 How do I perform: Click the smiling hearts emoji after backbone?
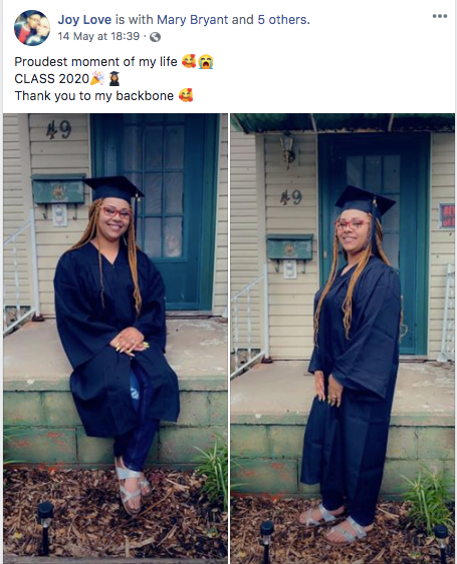(x=186, y=95)
